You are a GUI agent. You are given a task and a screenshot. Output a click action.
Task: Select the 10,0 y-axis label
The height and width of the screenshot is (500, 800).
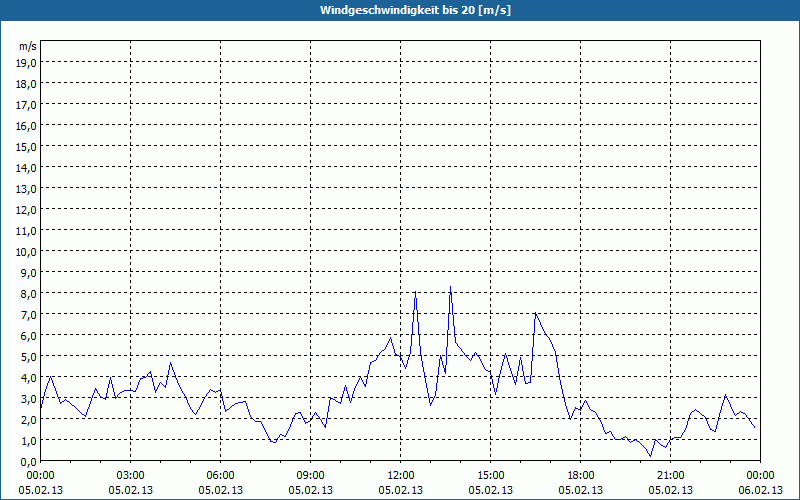tap(26, 252)
